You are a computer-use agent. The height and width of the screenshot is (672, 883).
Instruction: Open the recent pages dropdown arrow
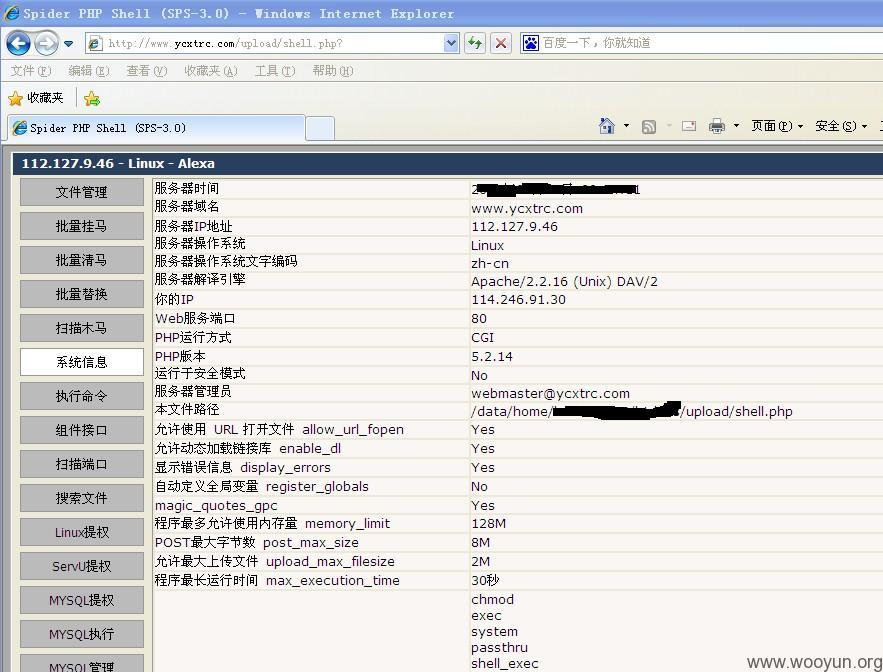tap(68, 43)
